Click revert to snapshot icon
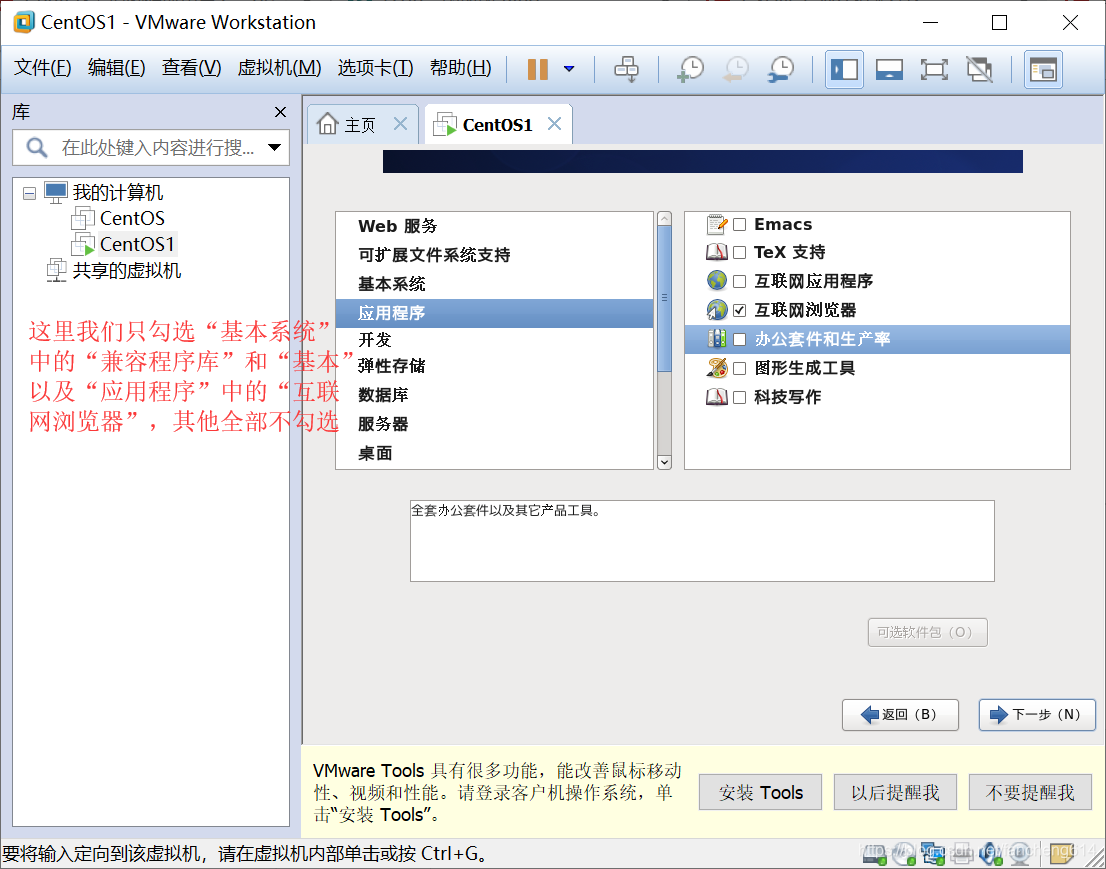 736,69
